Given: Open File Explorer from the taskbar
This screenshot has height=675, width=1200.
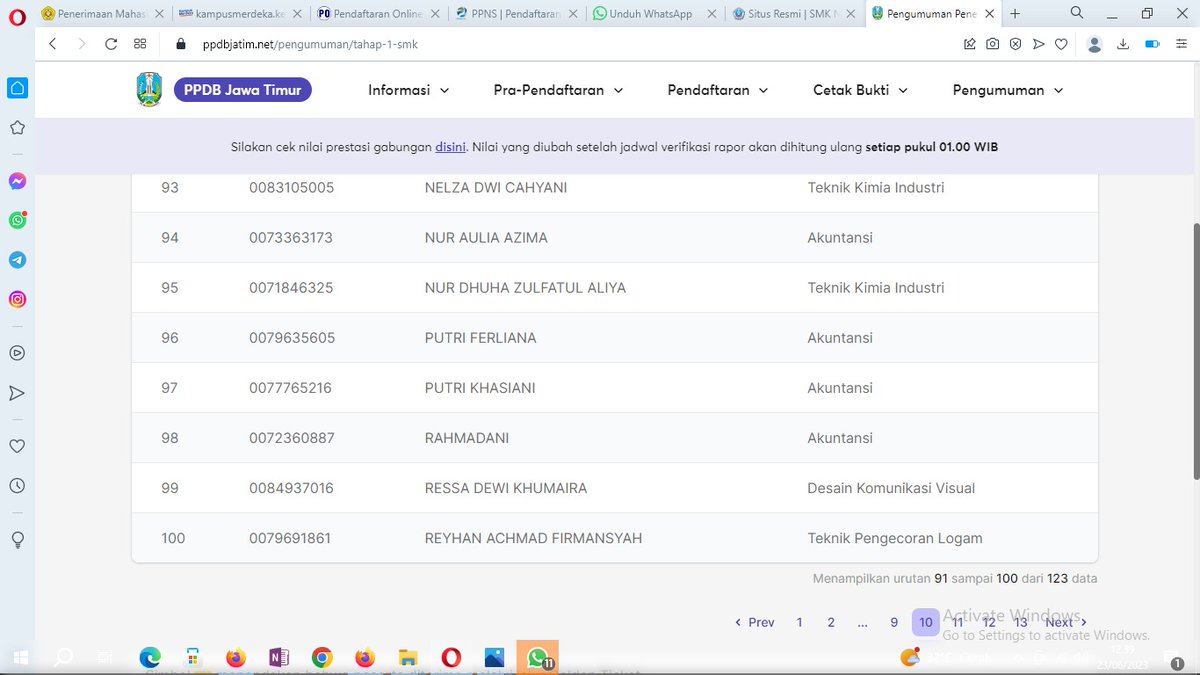Looking at the screenshot, I should (407, 657).
